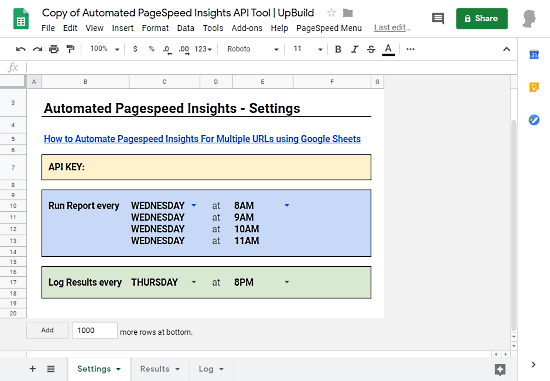The width and height of the screenshot is (550, 381).
Task: Open the font size dropdown
Action: coord(308,49)
